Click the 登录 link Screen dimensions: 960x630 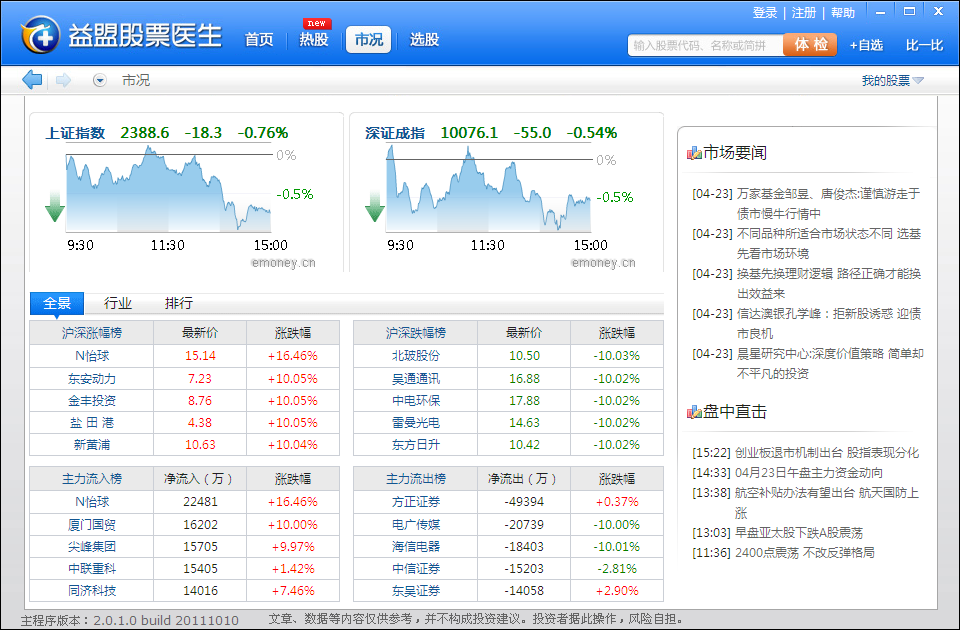[765, 13]
